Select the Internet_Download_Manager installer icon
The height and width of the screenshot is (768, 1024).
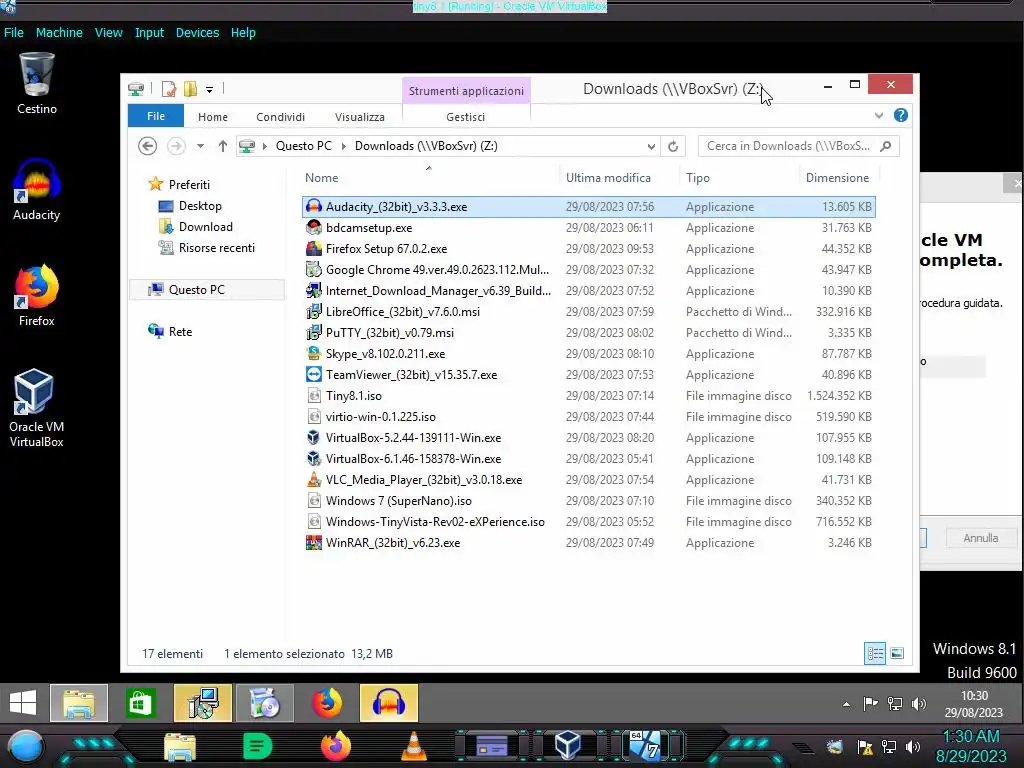pyautogui.click(x=313, y=290)
